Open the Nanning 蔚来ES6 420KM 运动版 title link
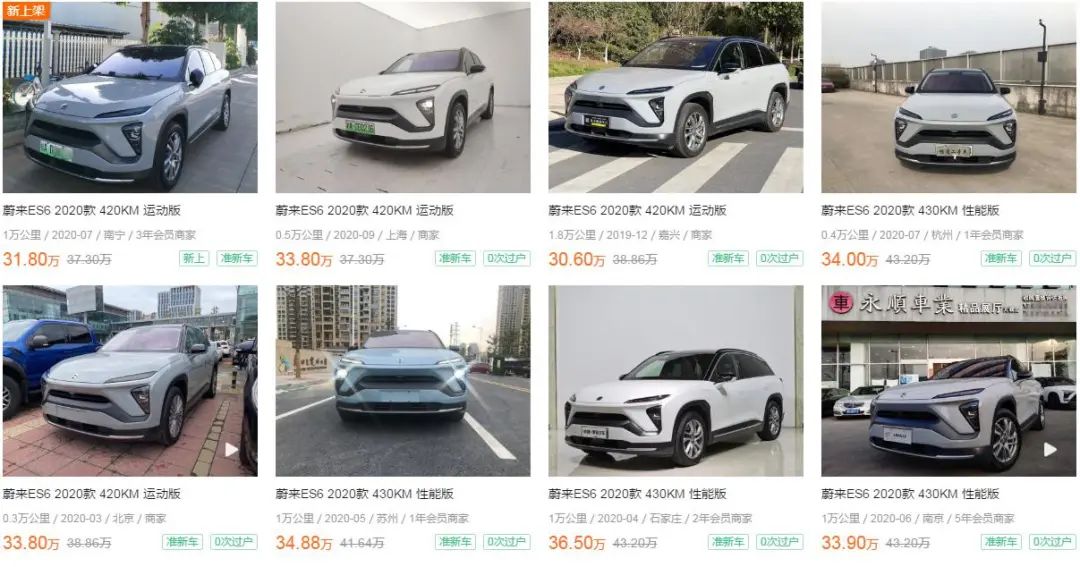Viewport: 1080px width, 567px height. point(92,210)
